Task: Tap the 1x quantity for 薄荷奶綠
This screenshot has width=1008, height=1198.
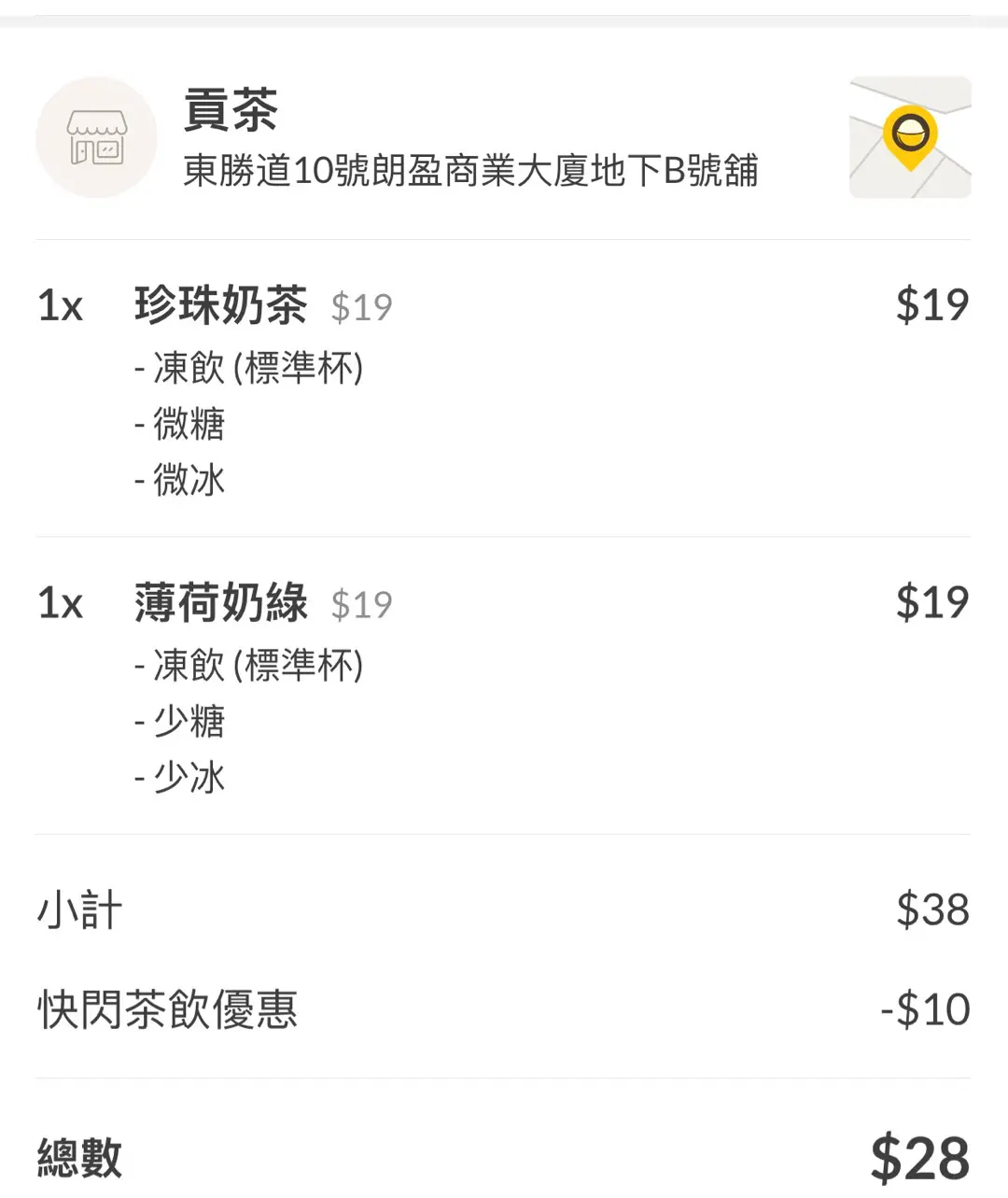Action: click(61, 604)
